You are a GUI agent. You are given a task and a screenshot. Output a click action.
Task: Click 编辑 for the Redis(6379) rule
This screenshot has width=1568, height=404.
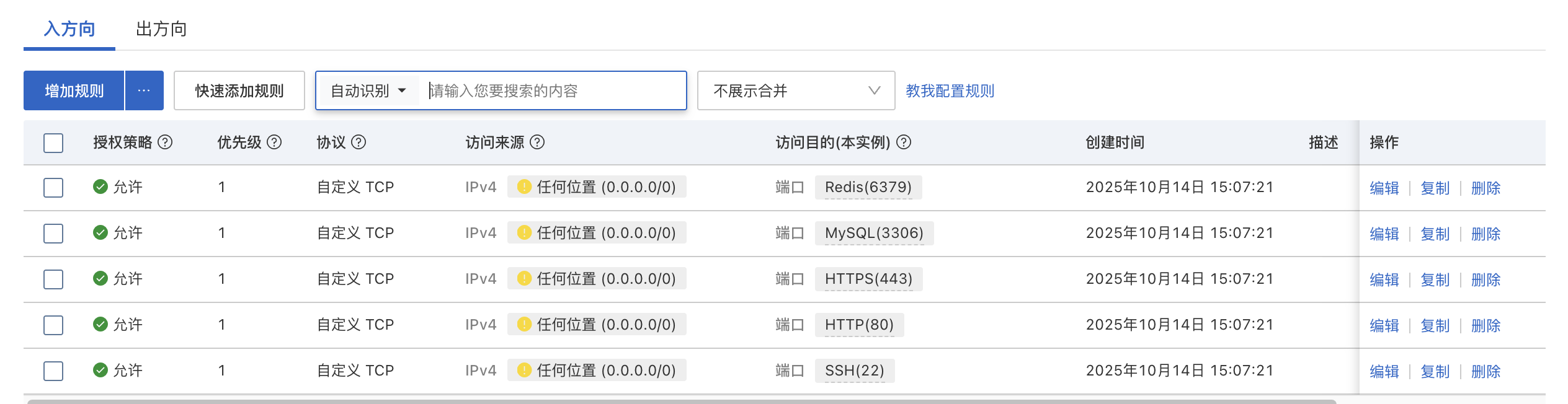(1384, 188)
